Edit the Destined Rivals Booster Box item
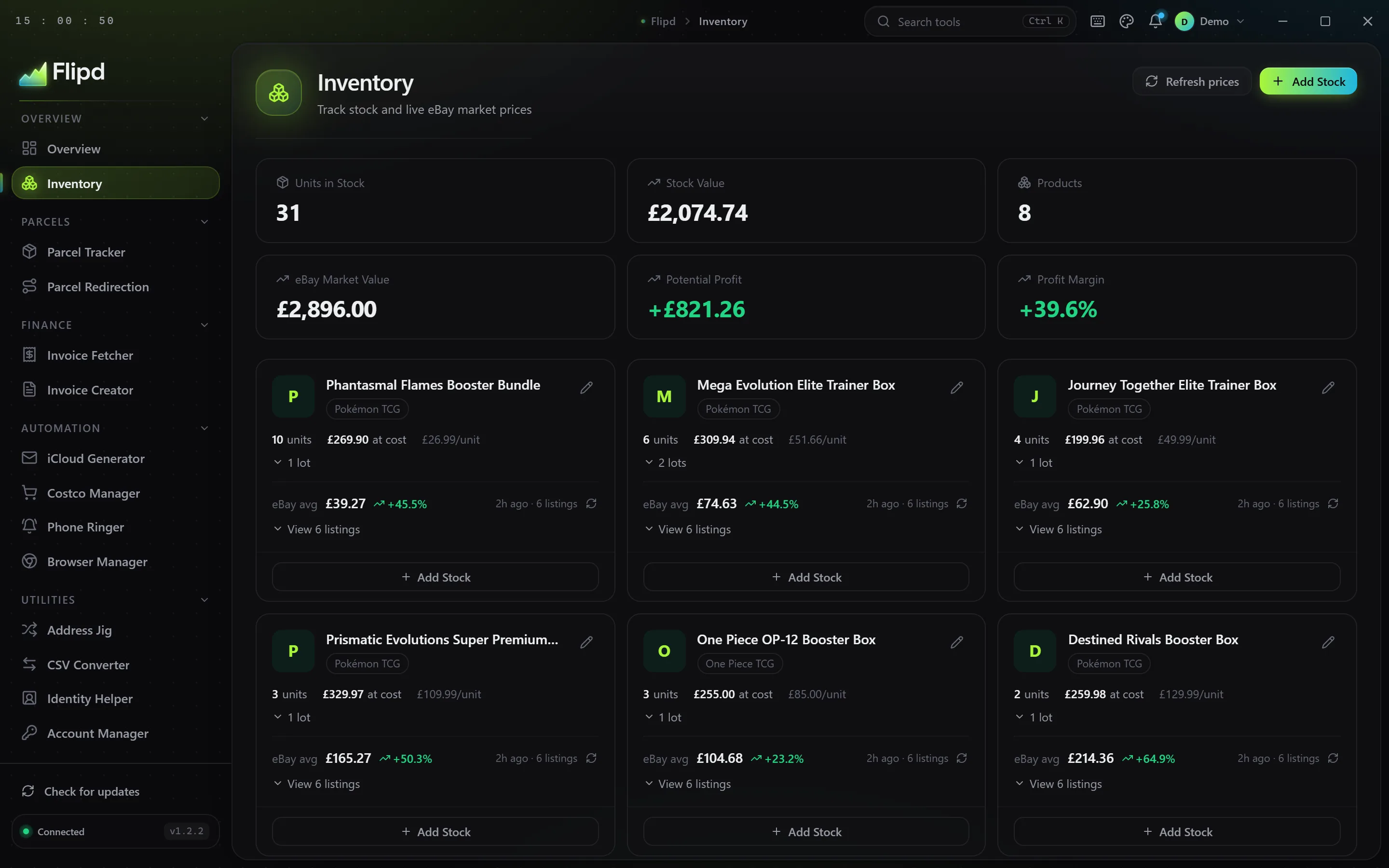This screenshot has height=868, width=1389. [x=1328, y=642]
